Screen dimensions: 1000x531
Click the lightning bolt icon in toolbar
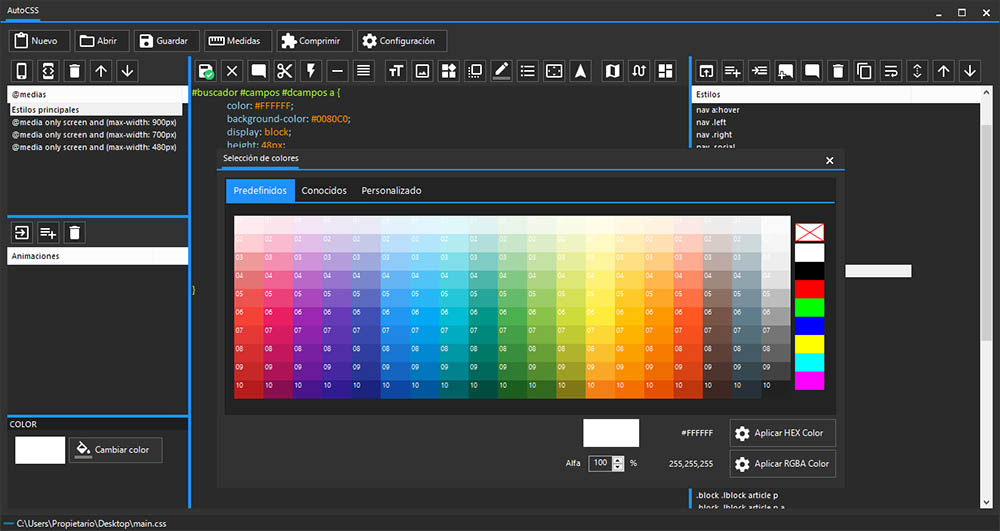pyautogui.click(x=310, y=71)
